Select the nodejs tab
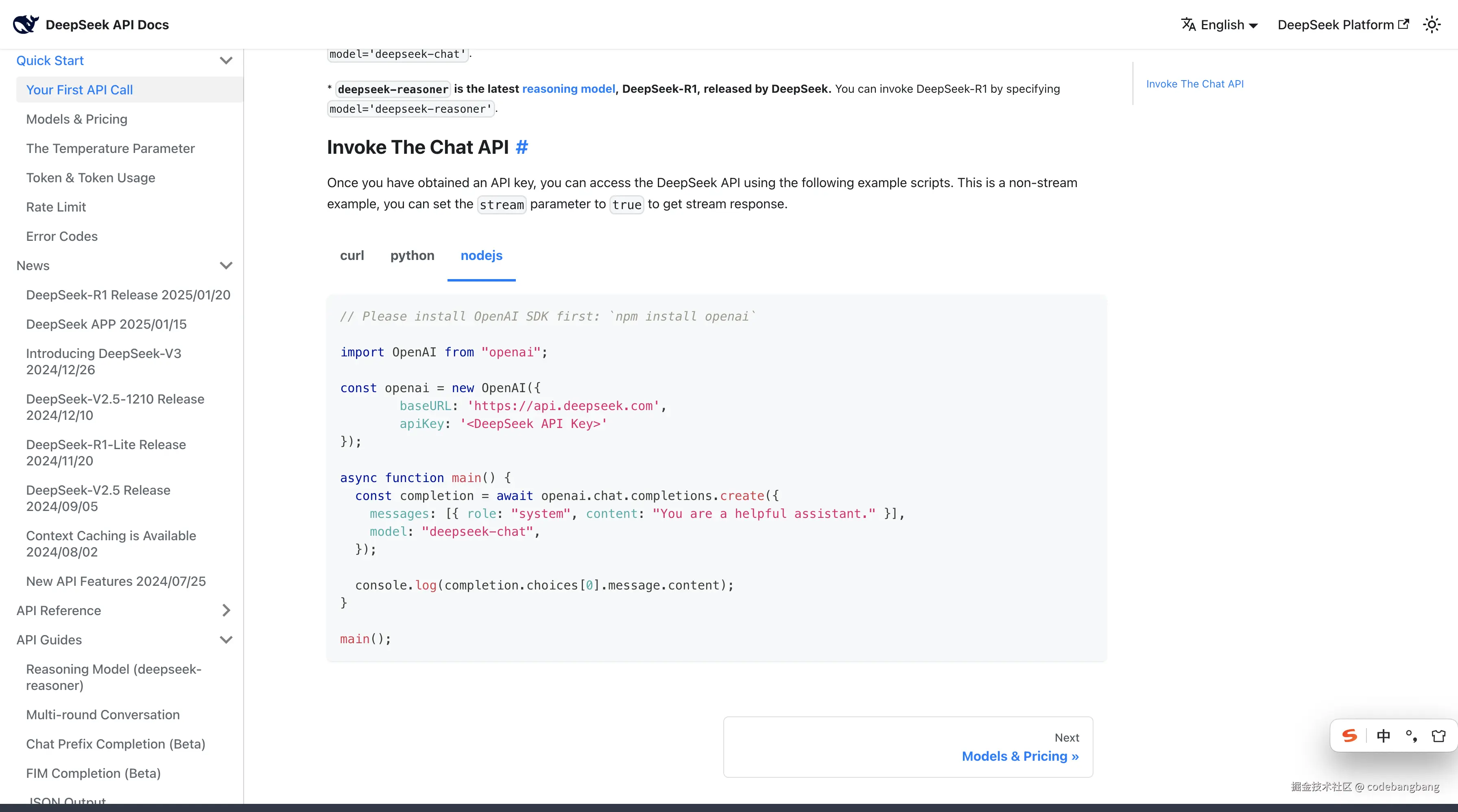 click(482, 256)
